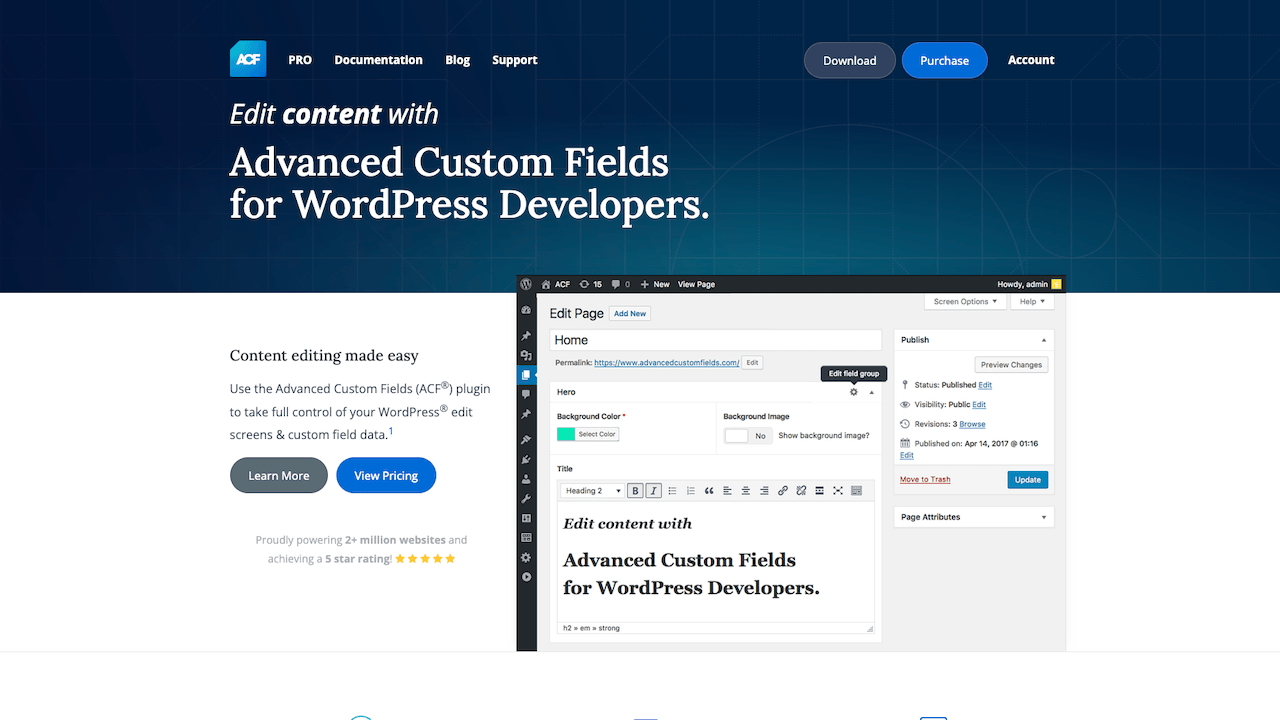Go to the Blog navigation item

click(457, 60)
